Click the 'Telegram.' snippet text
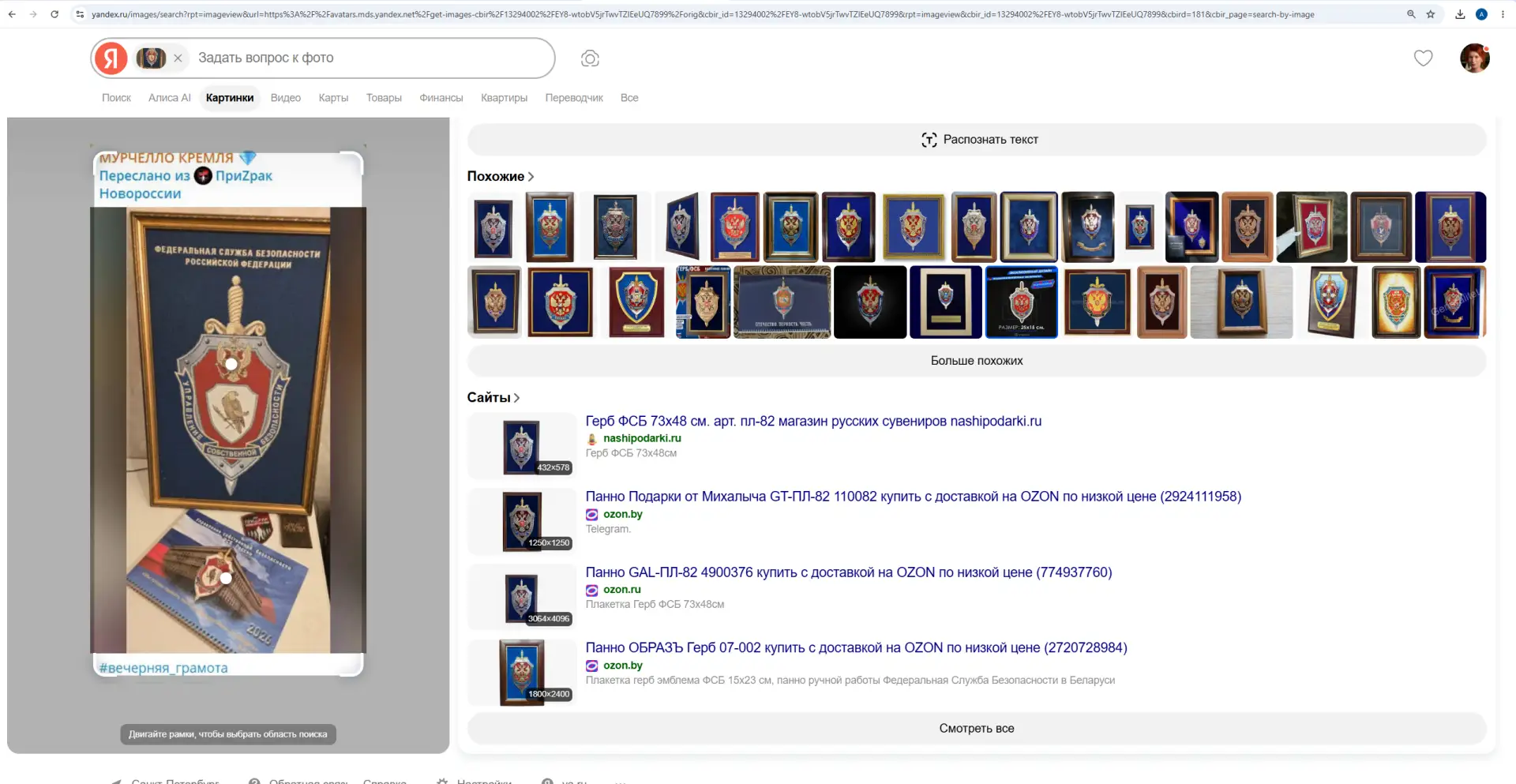The height and width of the screenshot is (784, 1516). [608, 529]
